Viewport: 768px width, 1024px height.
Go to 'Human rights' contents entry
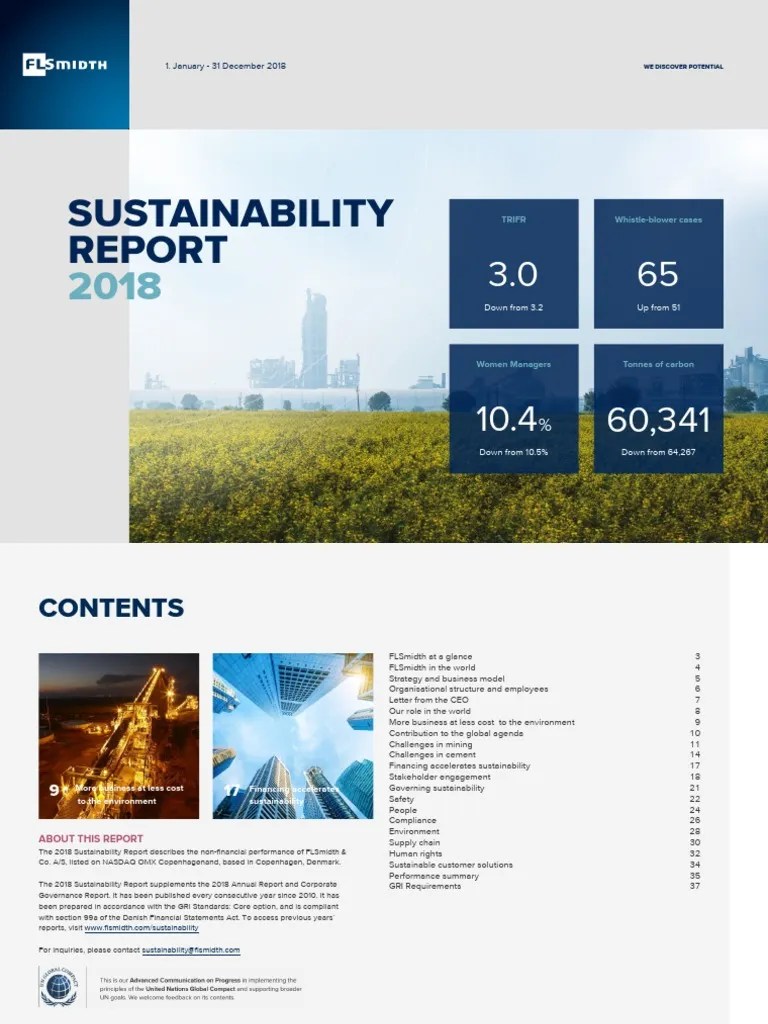coord(415,854)
